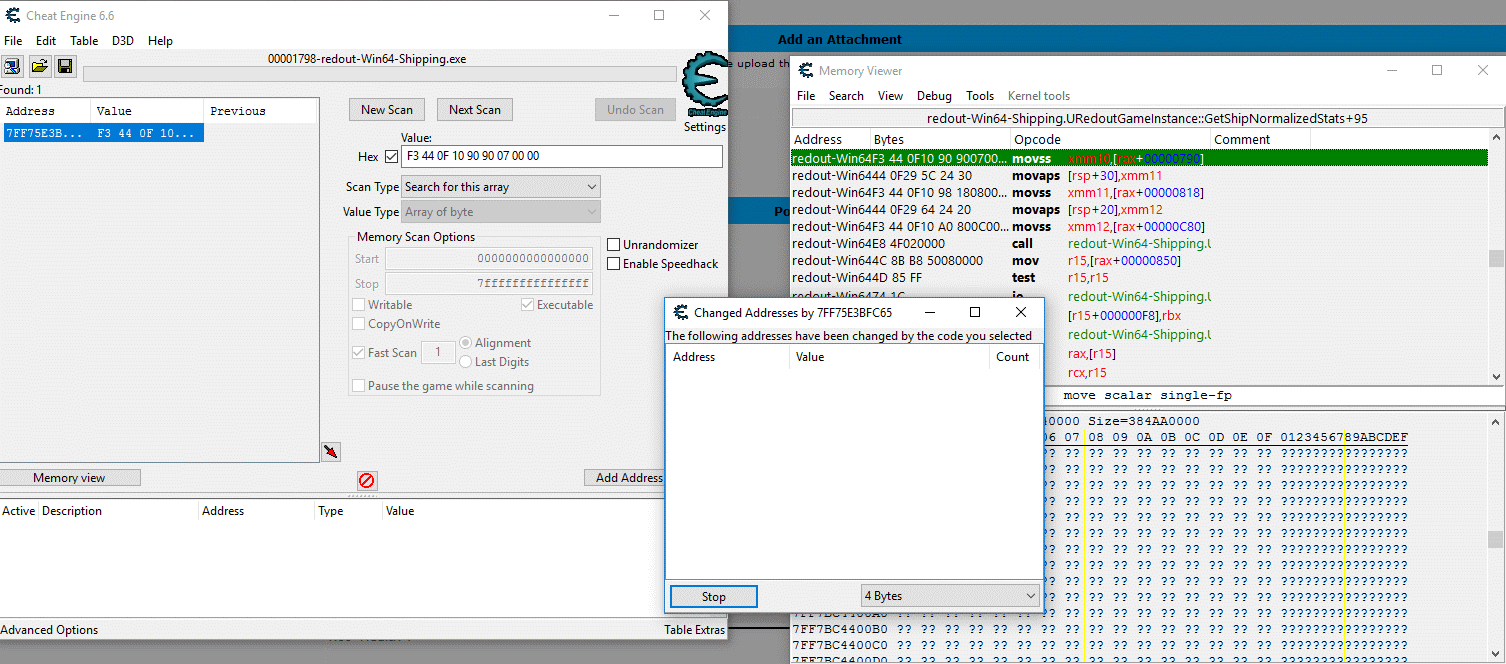Viewport: 1506px width, 664px height.
Task: Enable the Unrandomizer checkbox
Action: click(614, 245)
